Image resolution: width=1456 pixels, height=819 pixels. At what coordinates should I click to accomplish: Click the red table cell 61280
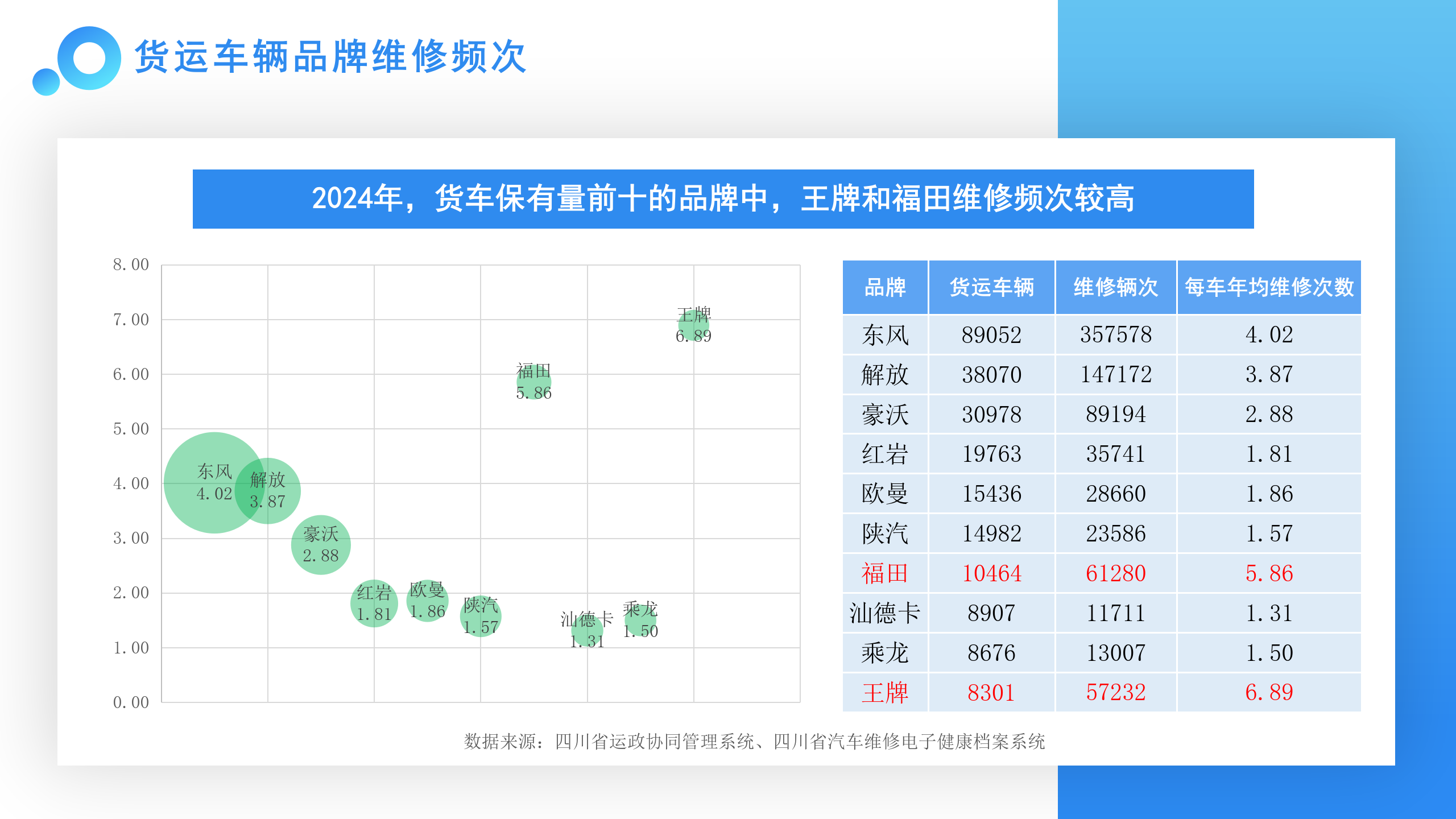click(1116, 573)
